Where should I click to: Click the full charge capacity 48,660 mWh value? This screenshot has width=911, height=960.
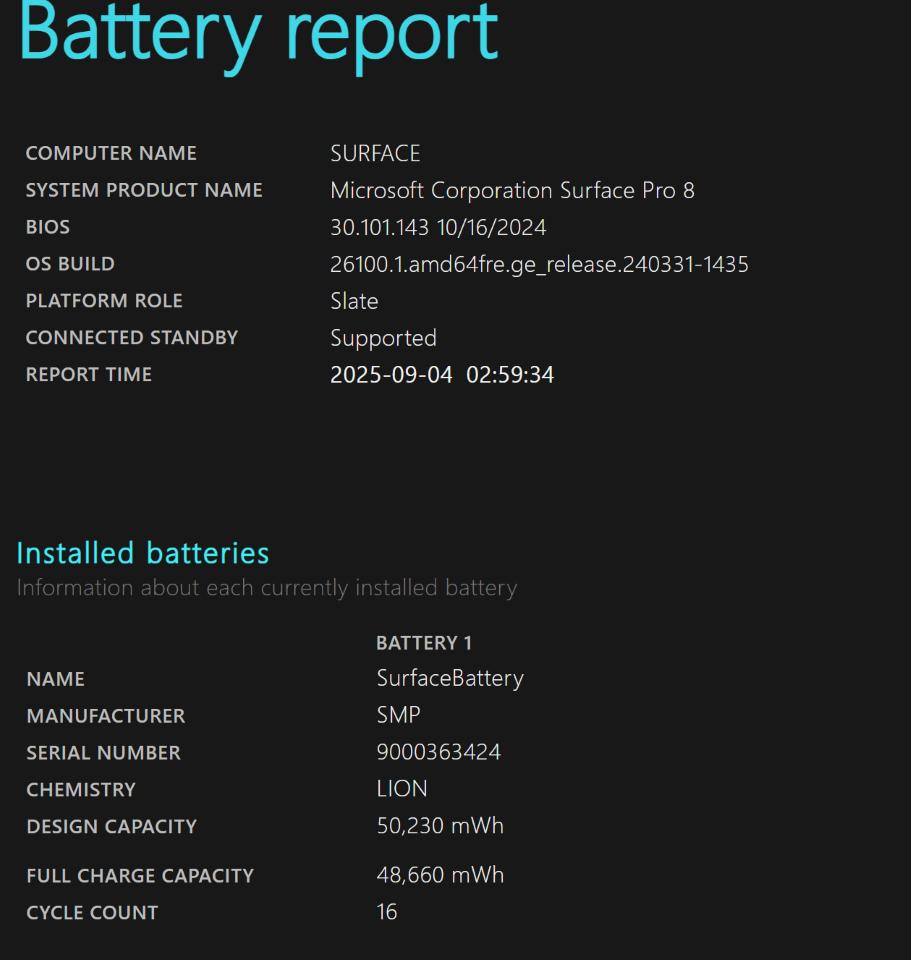tap(440, 875)
